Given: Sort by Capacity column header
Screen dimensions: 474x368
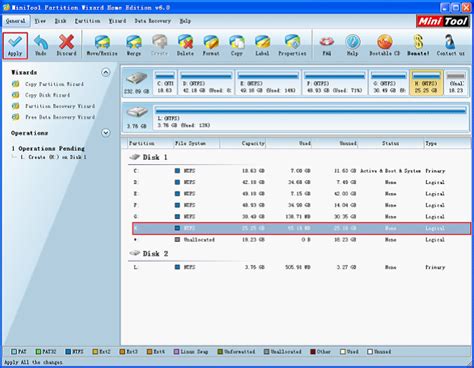Looking at the screenshot, I should [x=243, y=143].
